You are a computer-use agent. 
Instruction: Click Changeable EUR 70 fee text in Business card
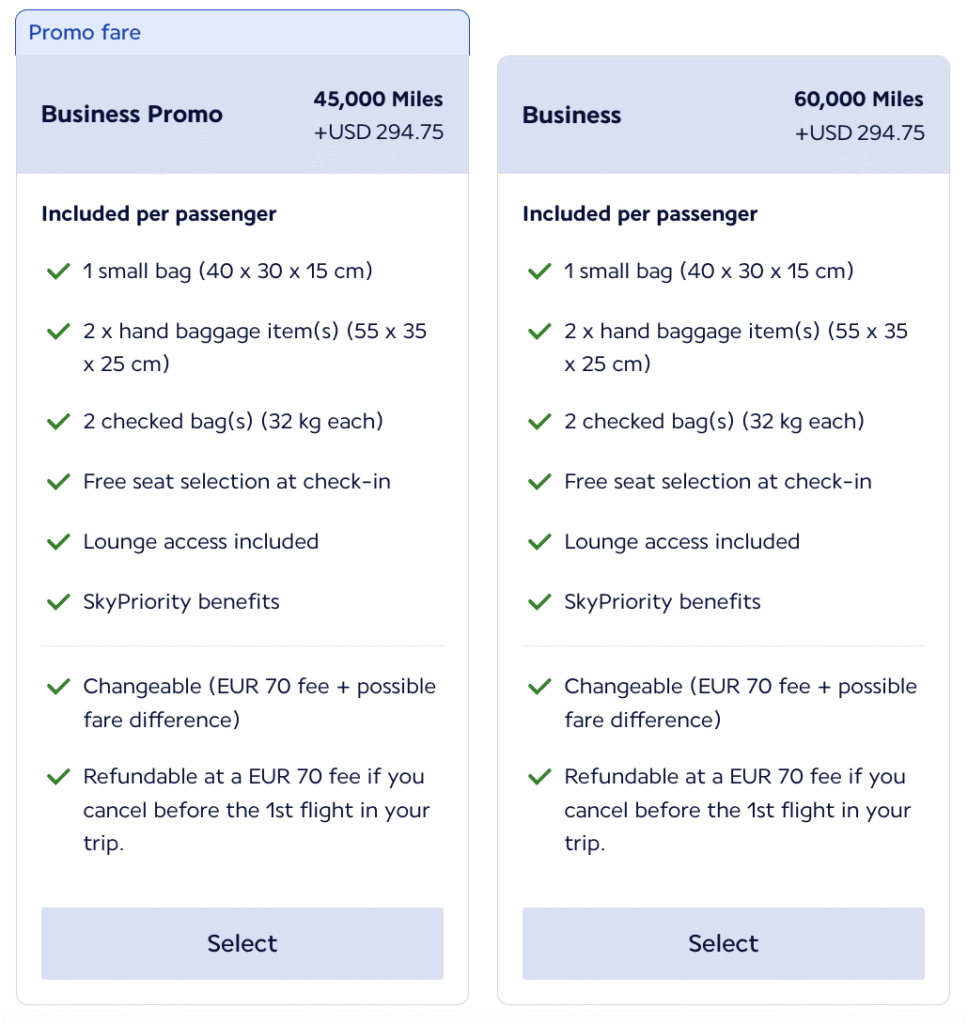pyautogui.click(x=740, y=687)
